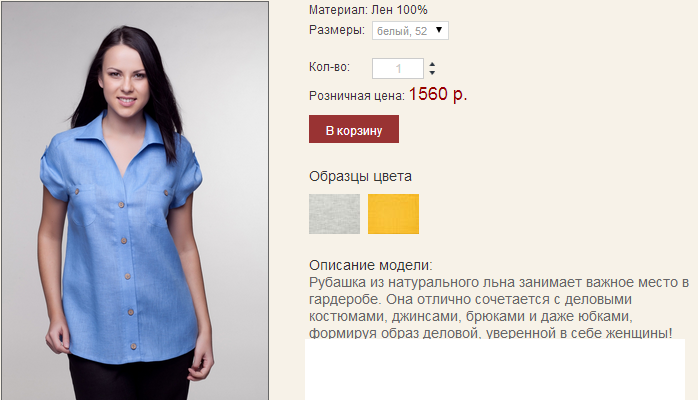698x400 pixels.
Task: Click the "Образцы цвета" heading
Action: pyautogui.click(x=360, y=176)
